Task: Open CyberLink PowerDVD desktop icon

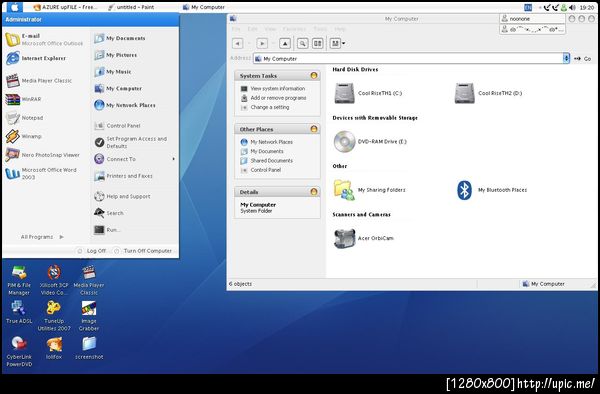Action: (19, 352)
